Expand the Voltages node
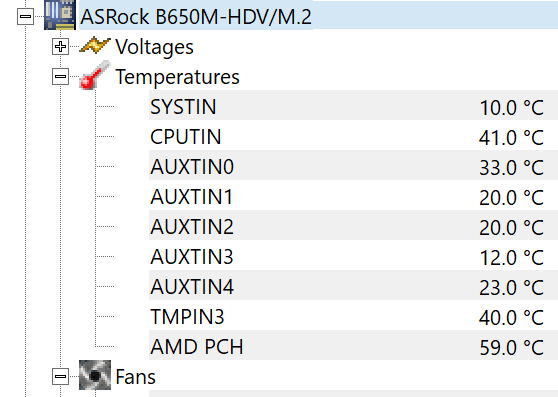This screenshot has height=397, width=558. pos(60,47)
